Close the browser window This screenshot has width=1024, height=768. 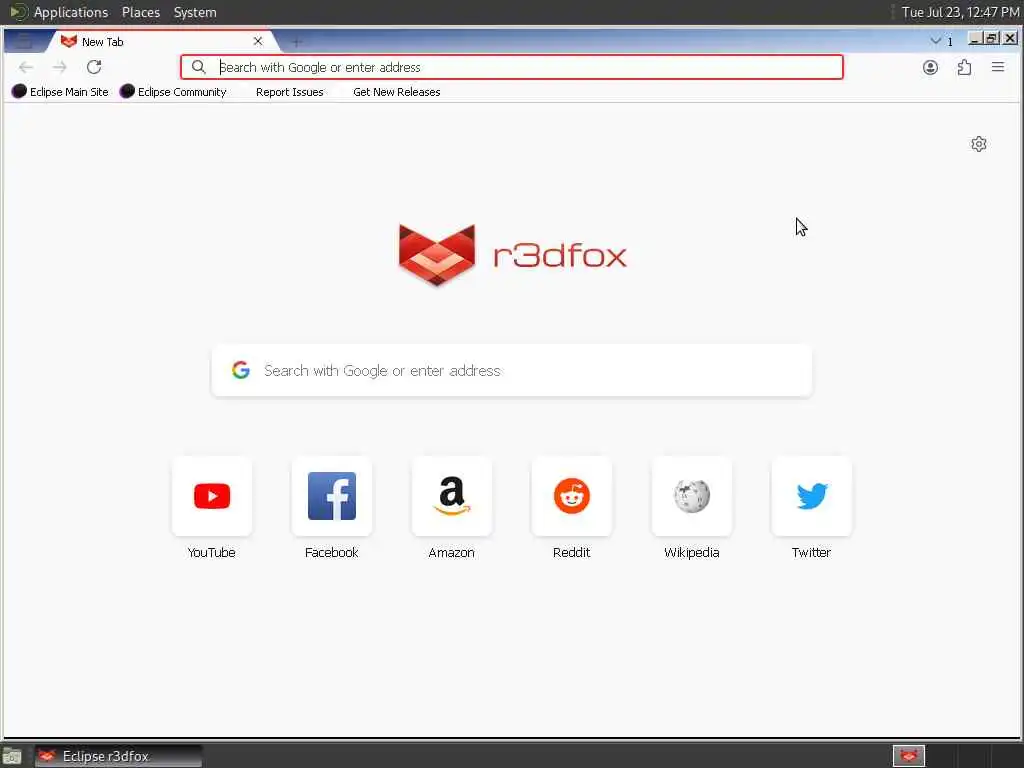[x=1010, y=39]
